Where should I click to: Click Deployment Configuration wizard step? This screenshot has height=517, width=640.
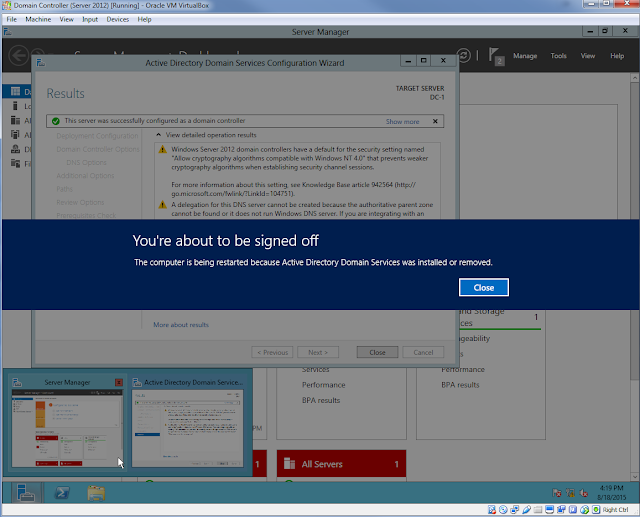97,136
